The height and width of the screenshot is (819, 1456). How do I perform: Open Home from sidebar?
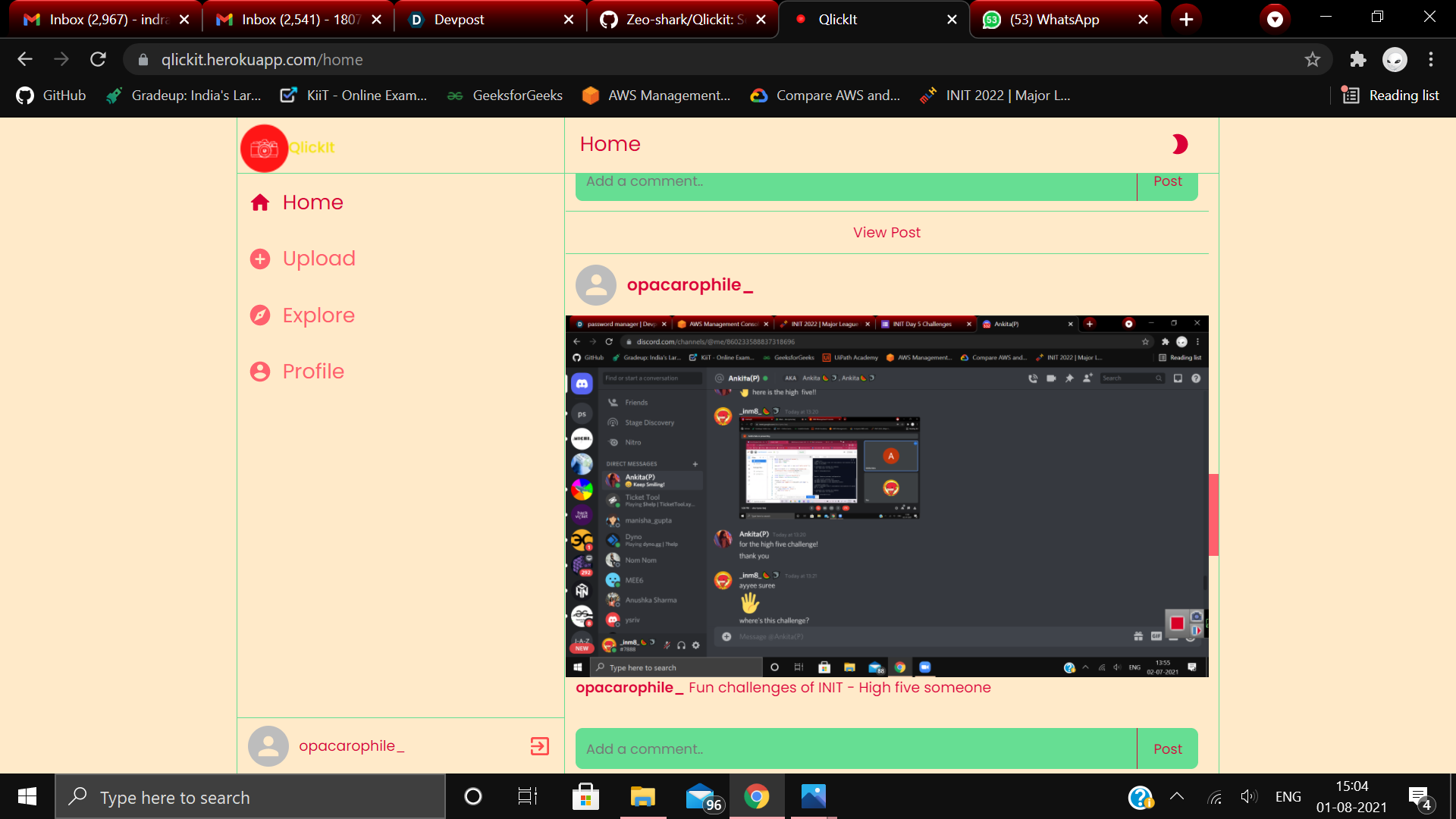coord(312,202)
